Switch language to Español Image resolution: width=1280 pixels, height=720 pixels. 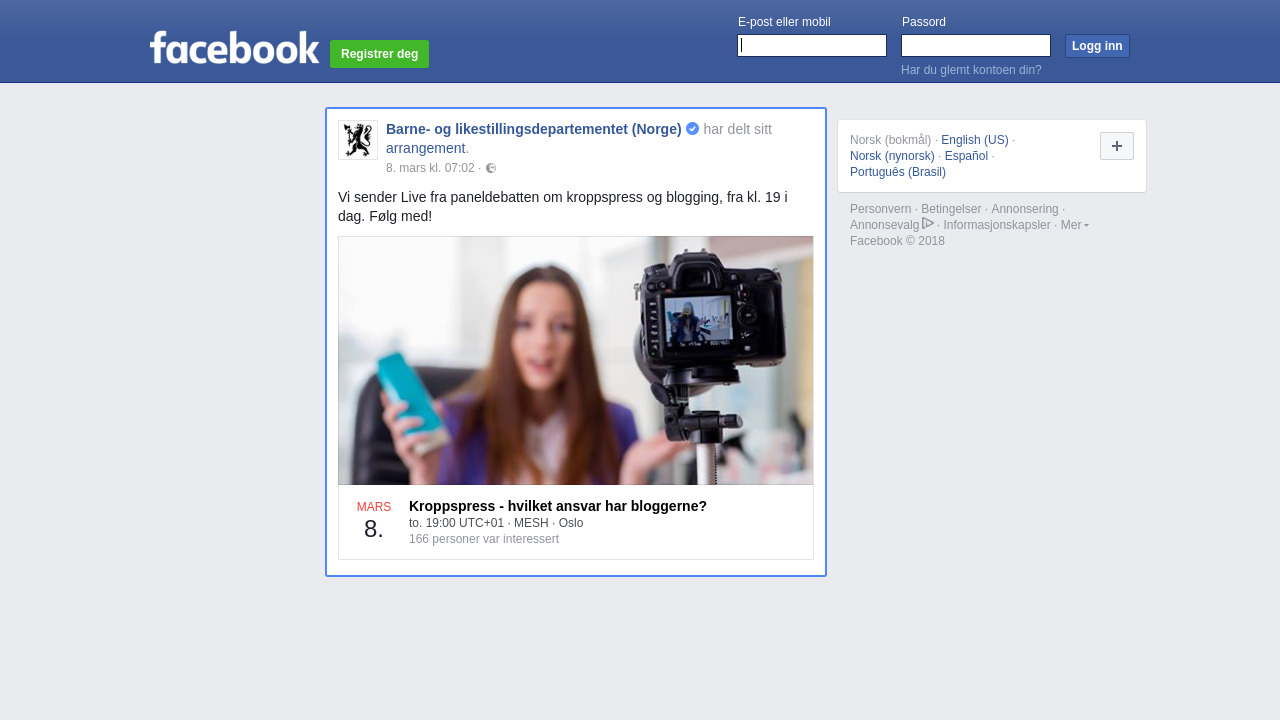click(966, 156)
